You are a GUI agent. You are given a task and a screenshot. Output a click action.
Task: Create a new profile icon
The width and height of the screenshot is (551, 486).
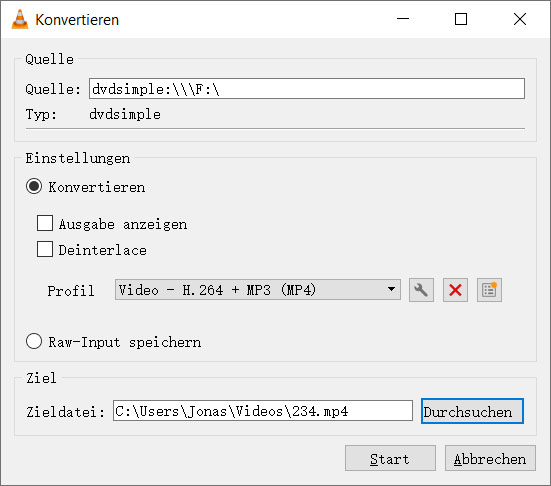(x=489, y=290)
